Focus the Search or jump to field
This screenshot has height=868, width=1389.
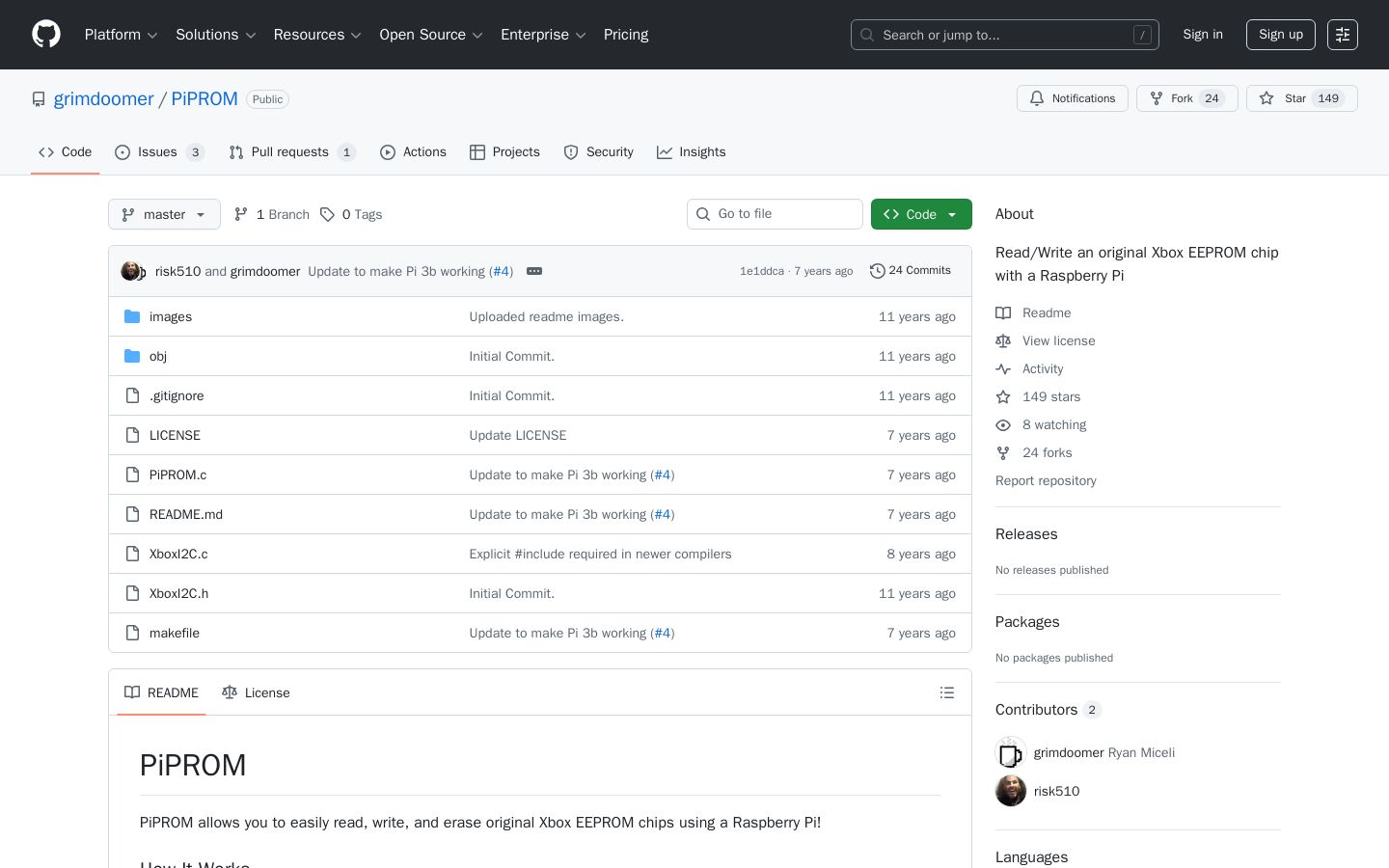click(x=1005, y=35)
